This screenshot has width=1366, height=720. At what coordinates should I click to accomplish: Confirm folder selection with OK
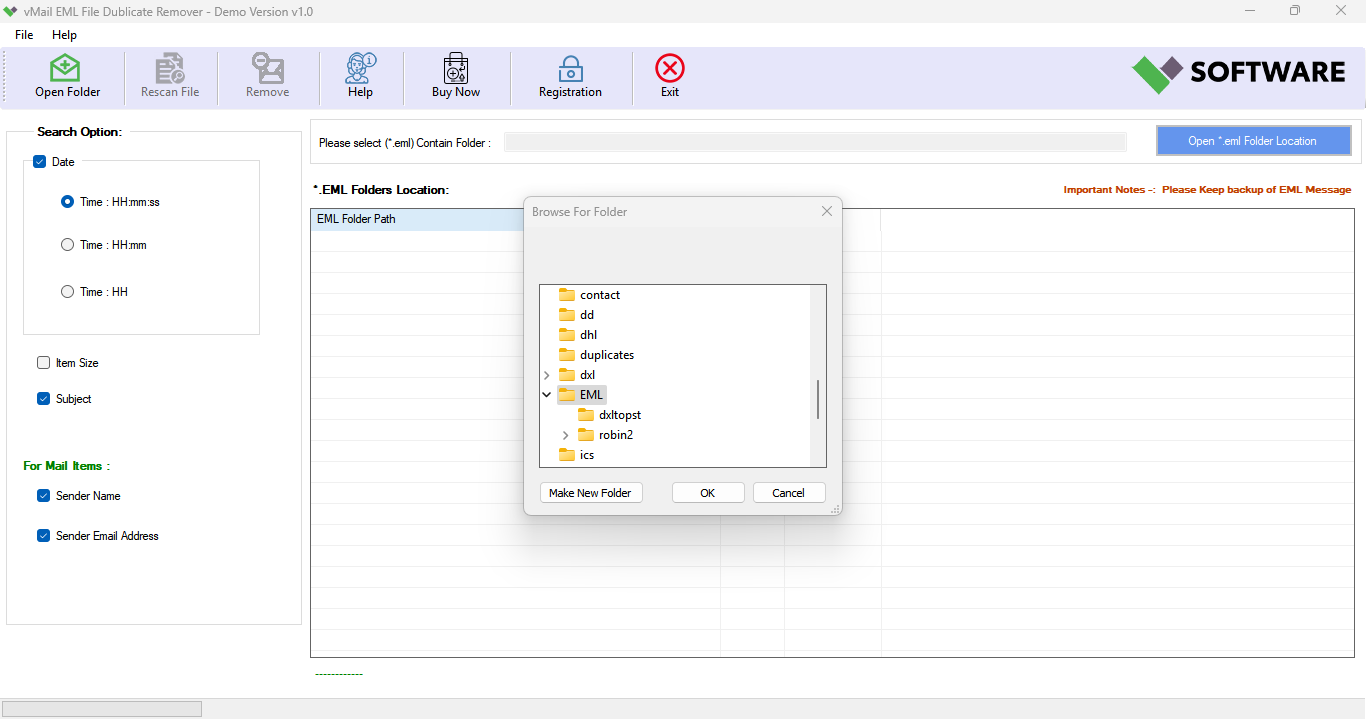[708, 493]
